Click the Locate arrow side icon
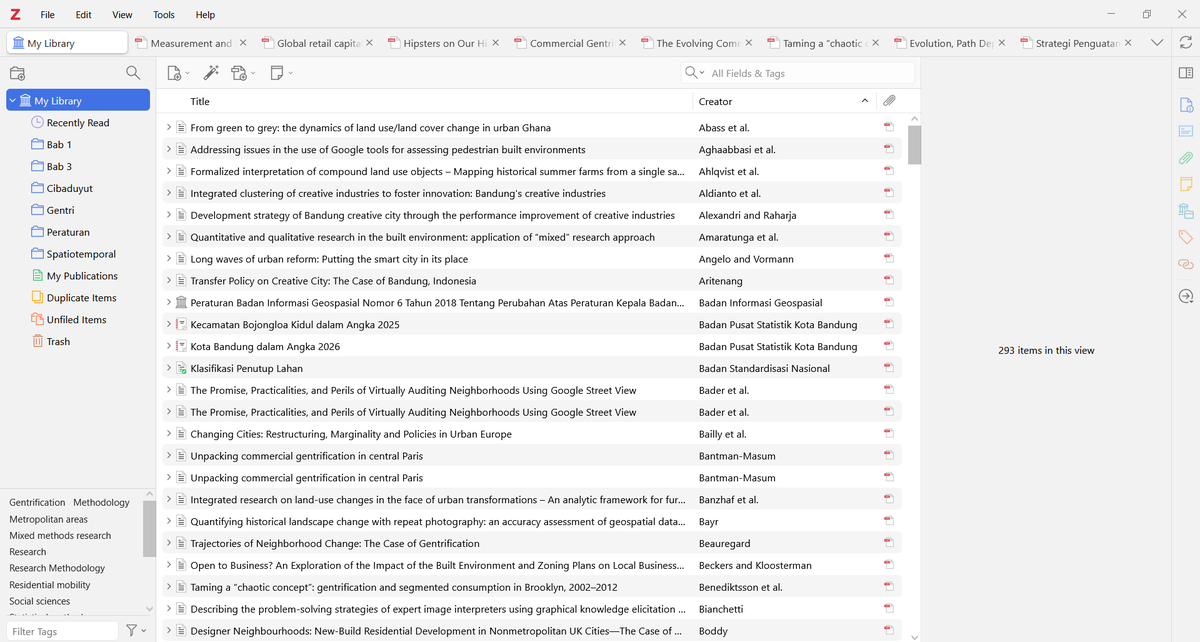The width and height of the screenshot is (1200, 642). pyautogui.click(x=1186, y=296)
